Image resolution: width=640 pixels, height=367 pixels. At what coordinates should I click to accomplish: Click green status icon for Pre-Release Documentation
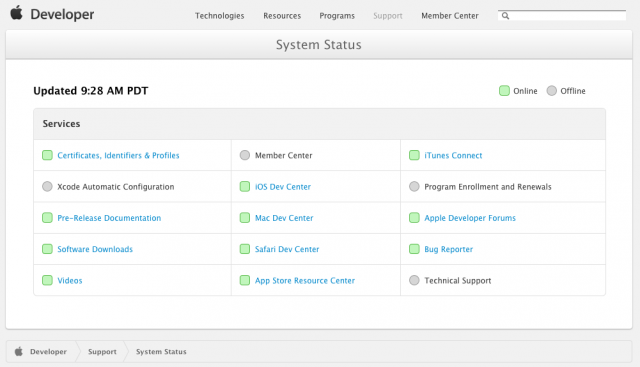click(x=47, y=218)
